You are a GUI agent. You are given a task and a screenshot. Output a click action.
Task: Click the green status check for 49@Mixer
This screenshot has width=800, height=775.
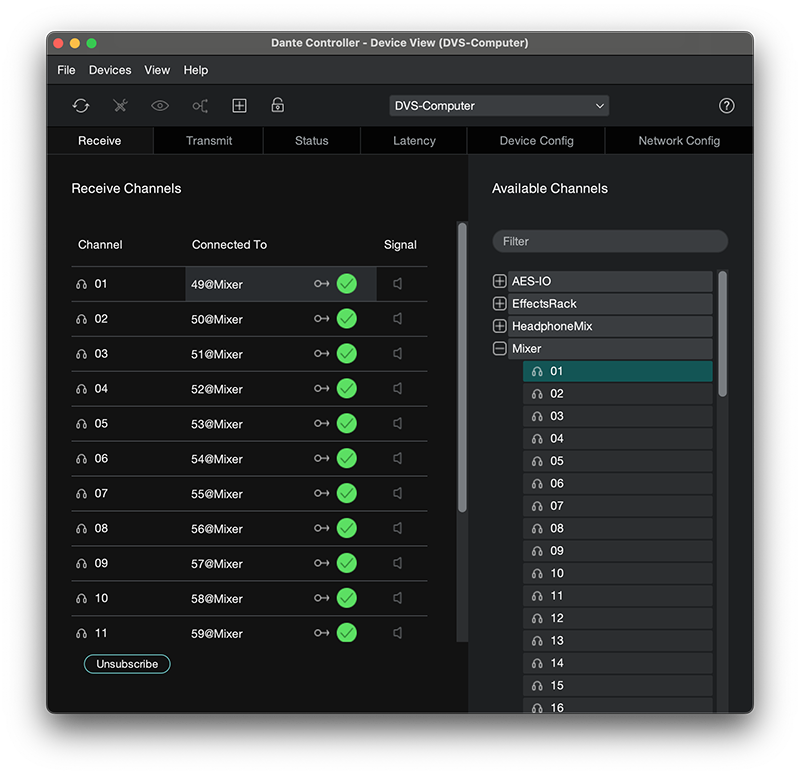(347, 284)
